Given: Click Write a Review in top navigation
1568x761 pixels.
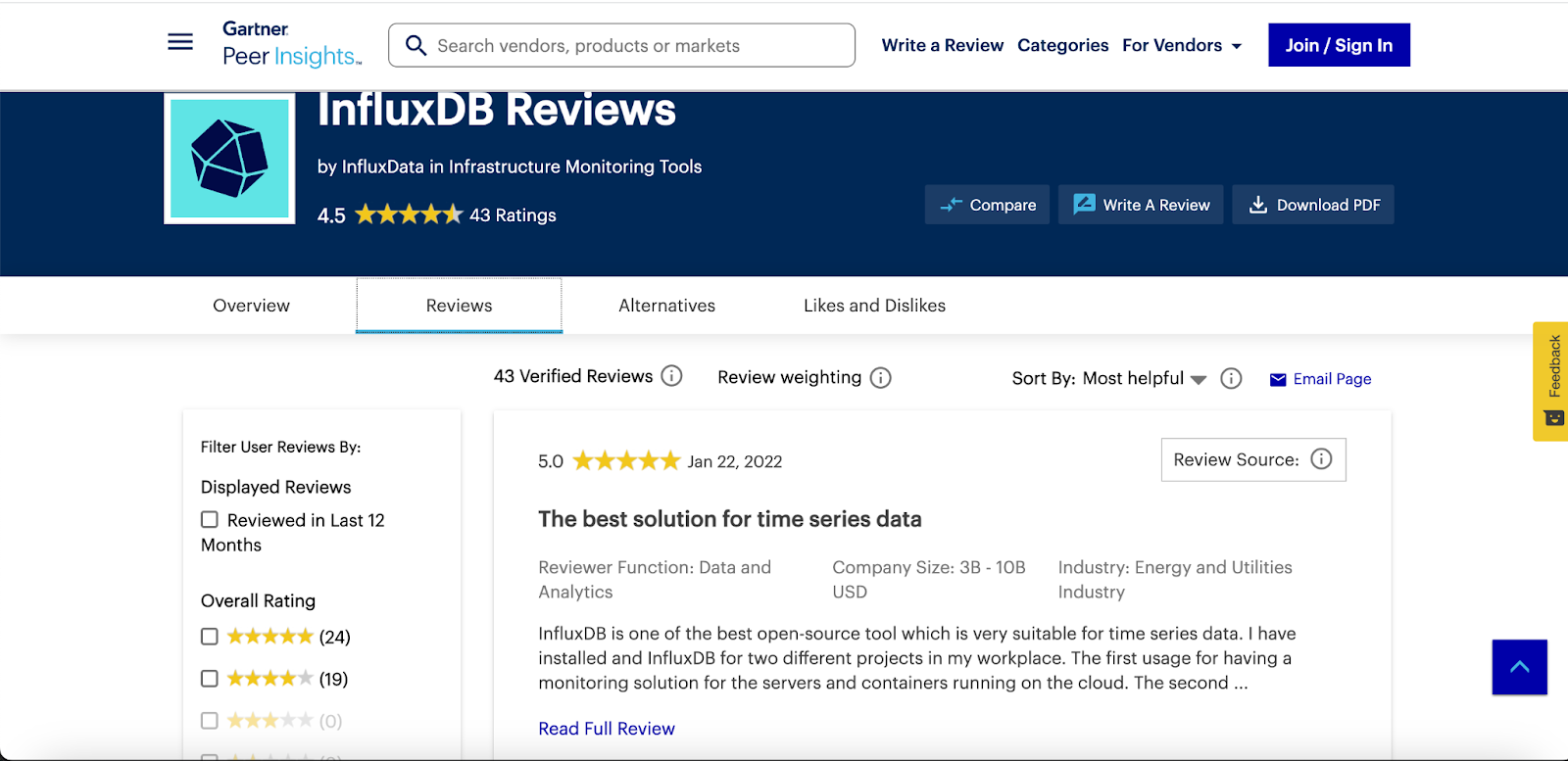Looking at the screenshot, I should (943, 45).
